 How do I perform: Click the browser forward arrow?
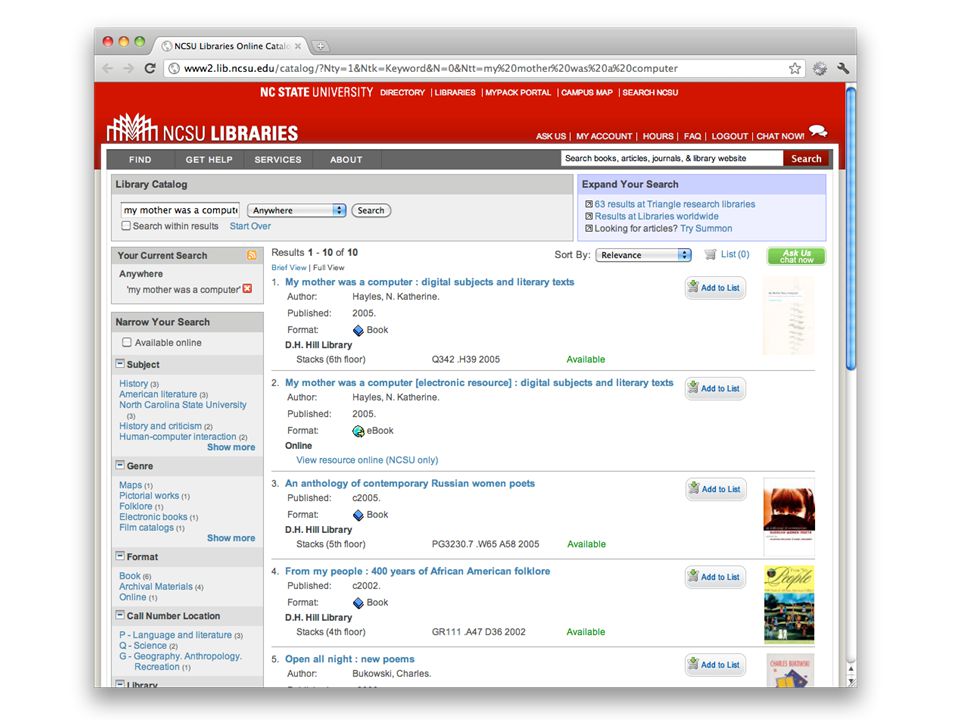point(129,68)
